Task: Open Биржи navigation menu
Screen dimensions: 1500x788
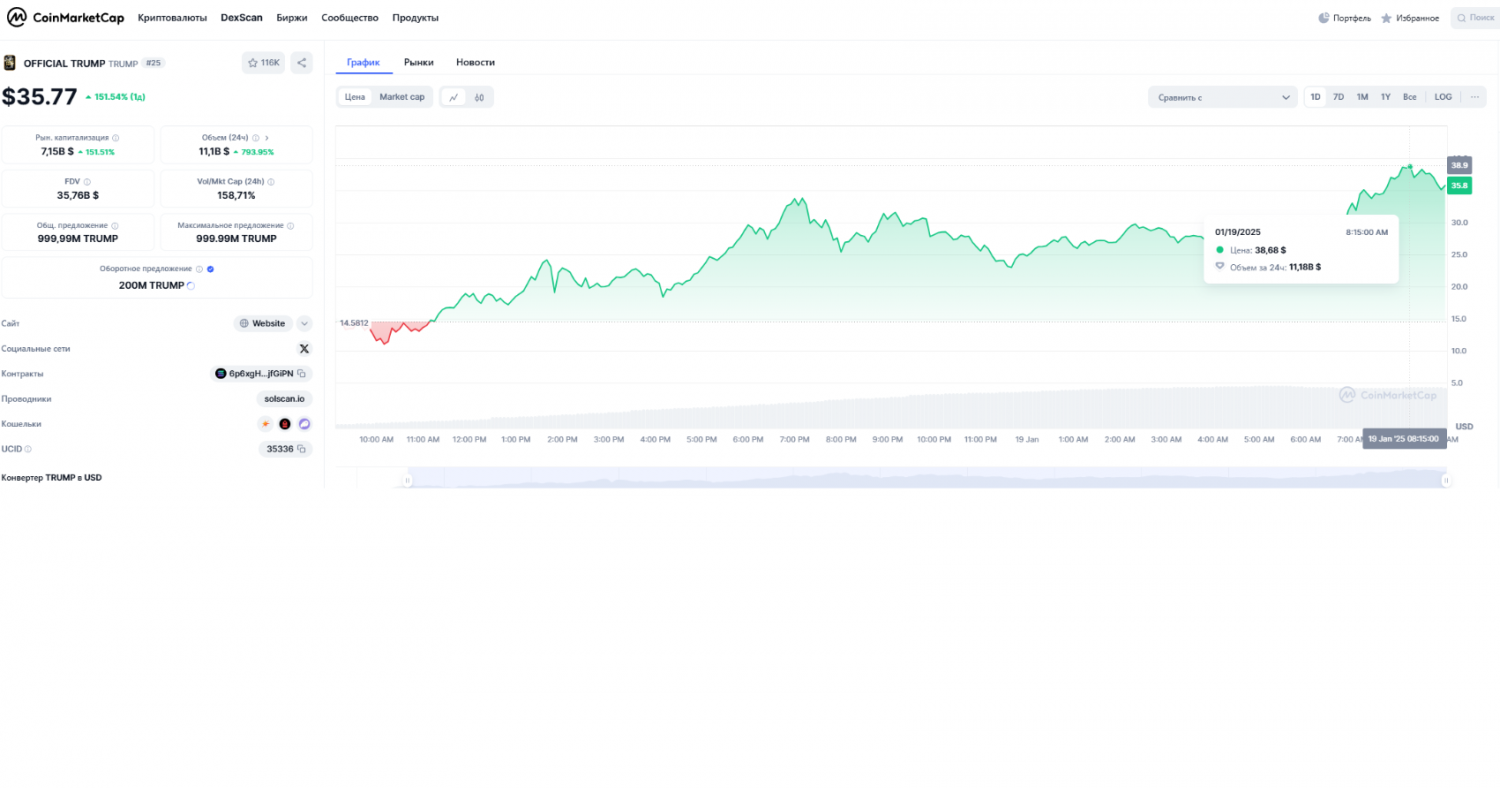Action: tap(293, 18)
